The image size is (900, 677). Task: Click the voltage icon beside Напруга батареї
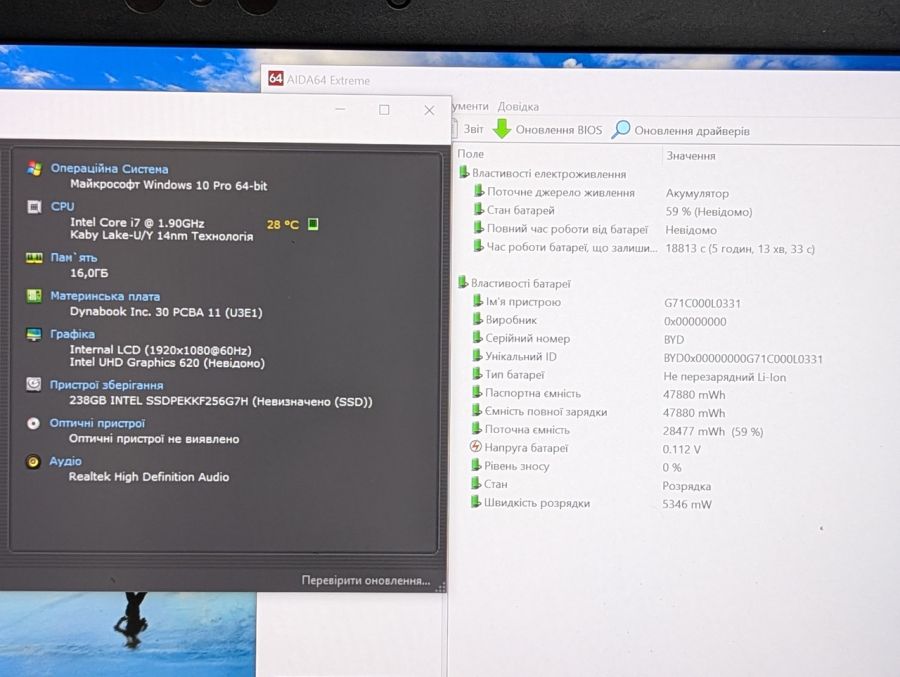(x=476, y=447)
